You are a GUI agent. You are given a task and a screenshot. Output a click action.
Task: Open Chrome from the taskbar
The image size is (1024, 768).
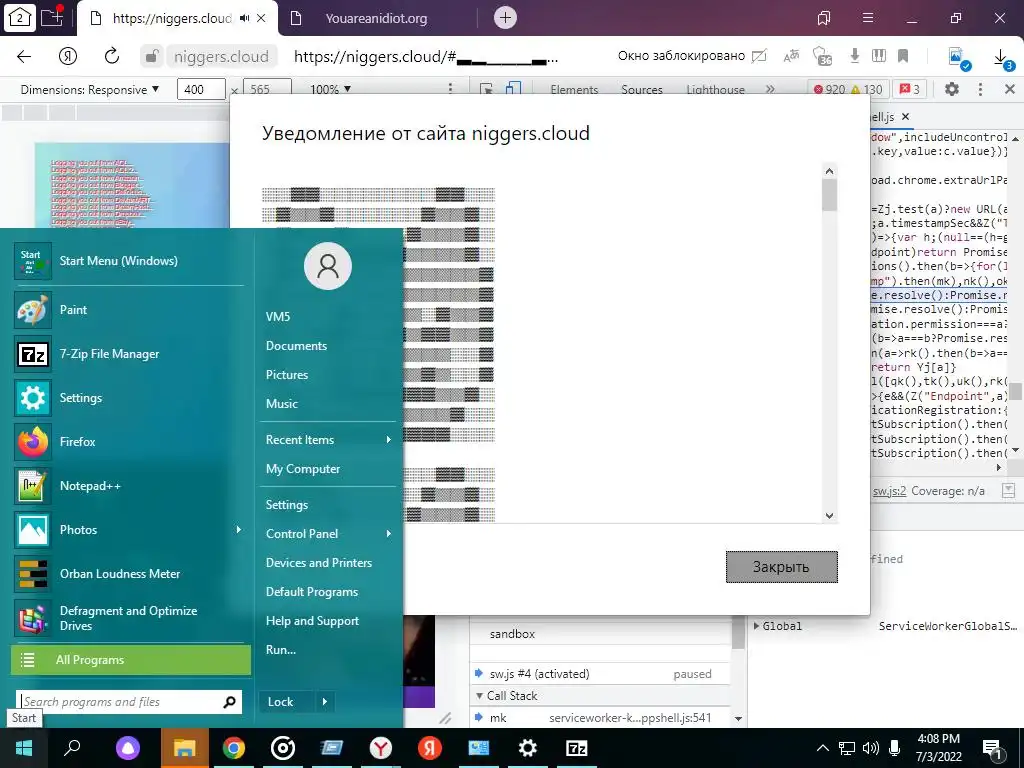pyautogui.click(x=233, y=748)
